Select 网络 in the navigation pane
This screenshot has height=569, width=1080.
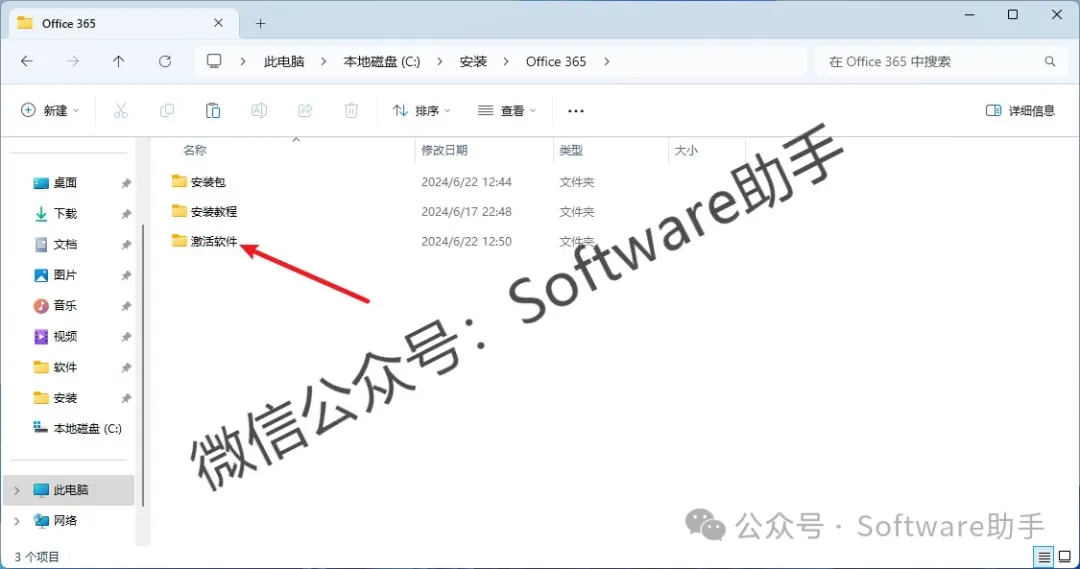click(65, 520)
